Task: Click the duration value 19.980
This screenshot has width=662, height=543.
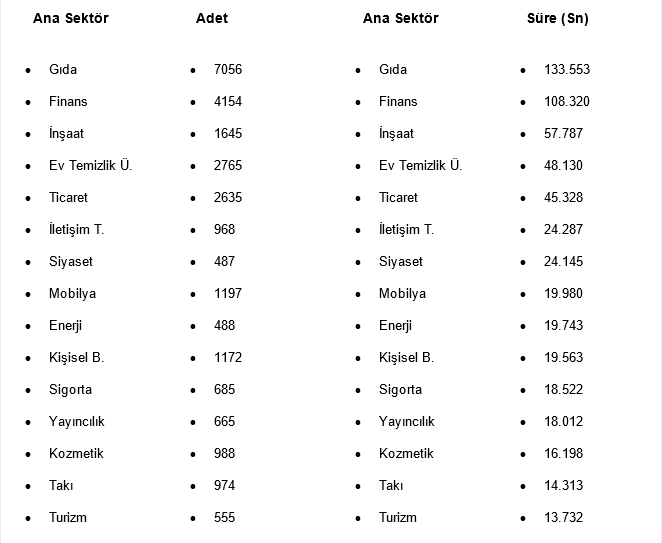Action: [x=563, y=294]
